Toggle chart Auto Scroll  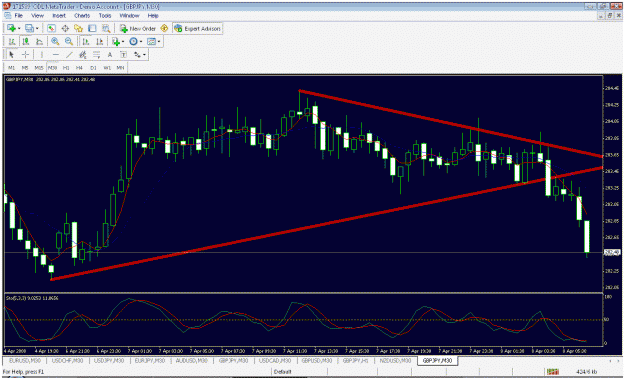86,41
